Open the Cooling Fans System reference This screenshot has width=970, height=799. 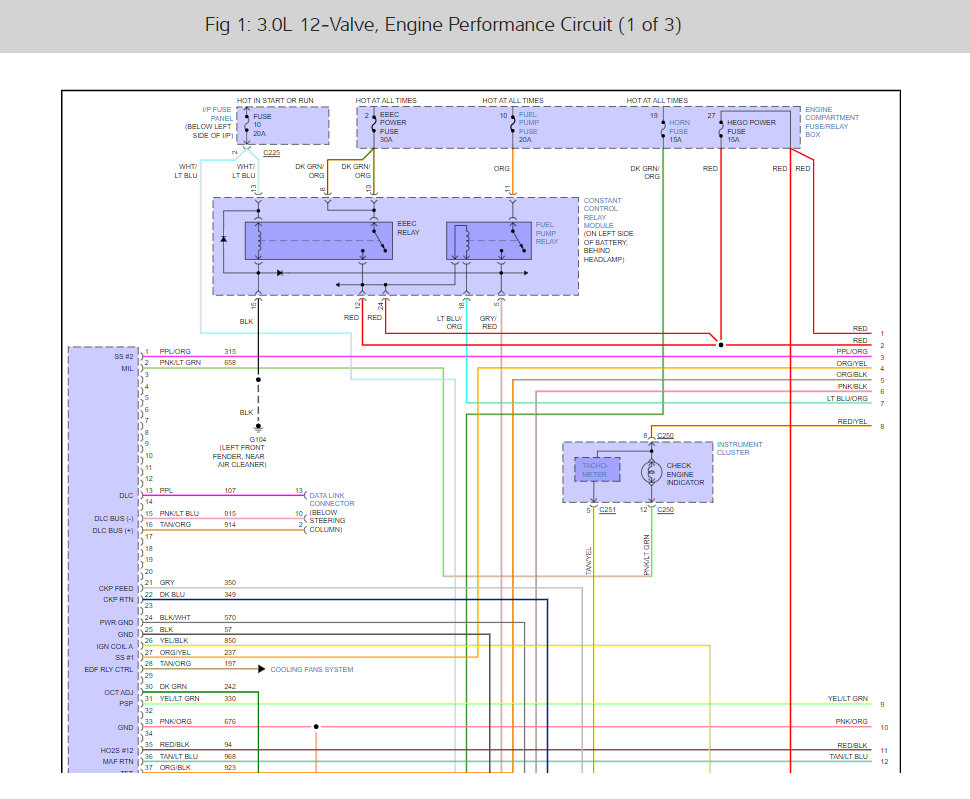[312, 669]
